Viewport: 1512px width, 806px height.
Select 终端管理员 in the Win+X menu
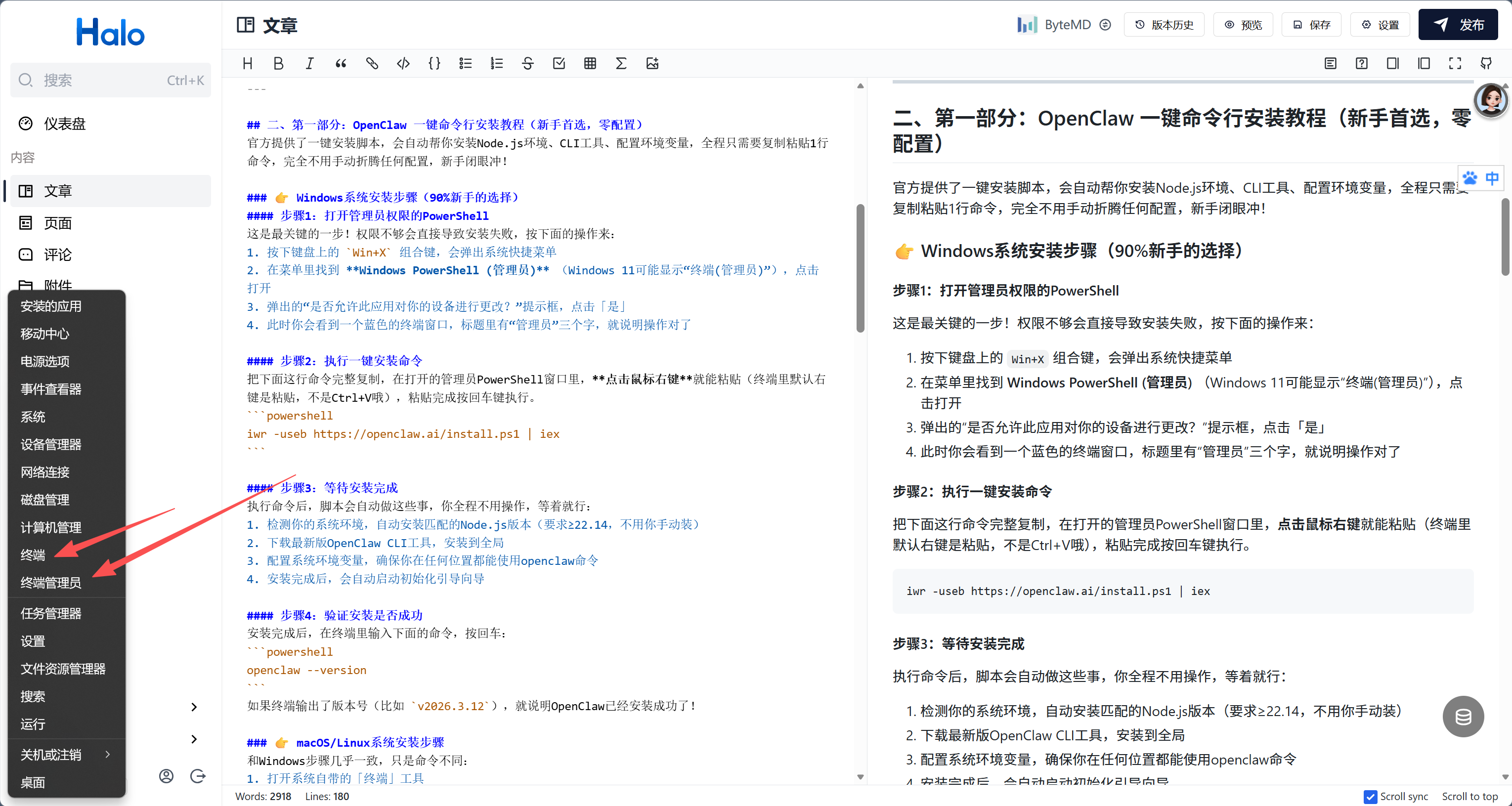click(x=66, y=583)
